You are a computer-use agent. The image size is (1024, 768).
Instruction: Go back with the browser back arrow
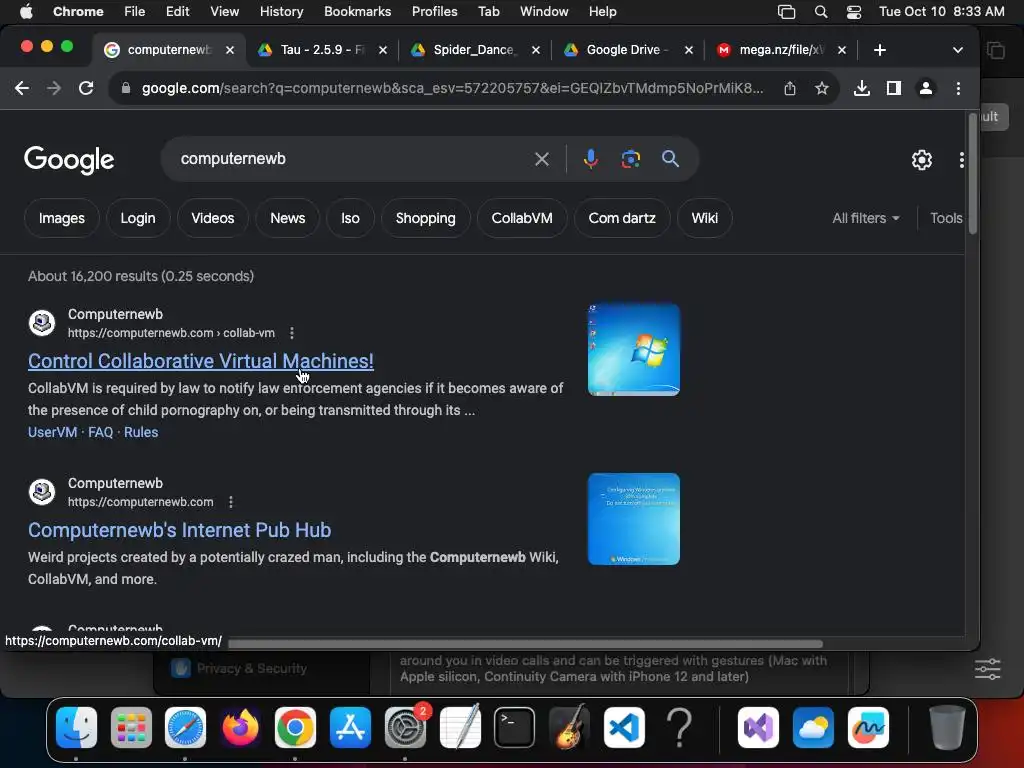(x=22, y=88)
